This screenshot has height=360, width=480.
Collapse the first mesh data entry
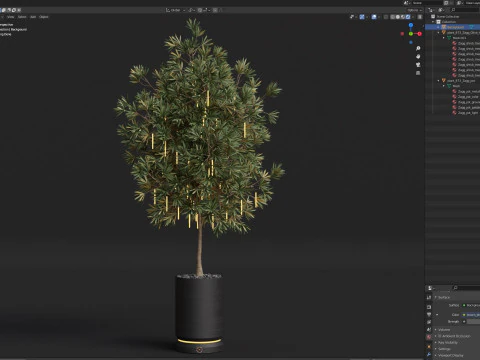444,38
